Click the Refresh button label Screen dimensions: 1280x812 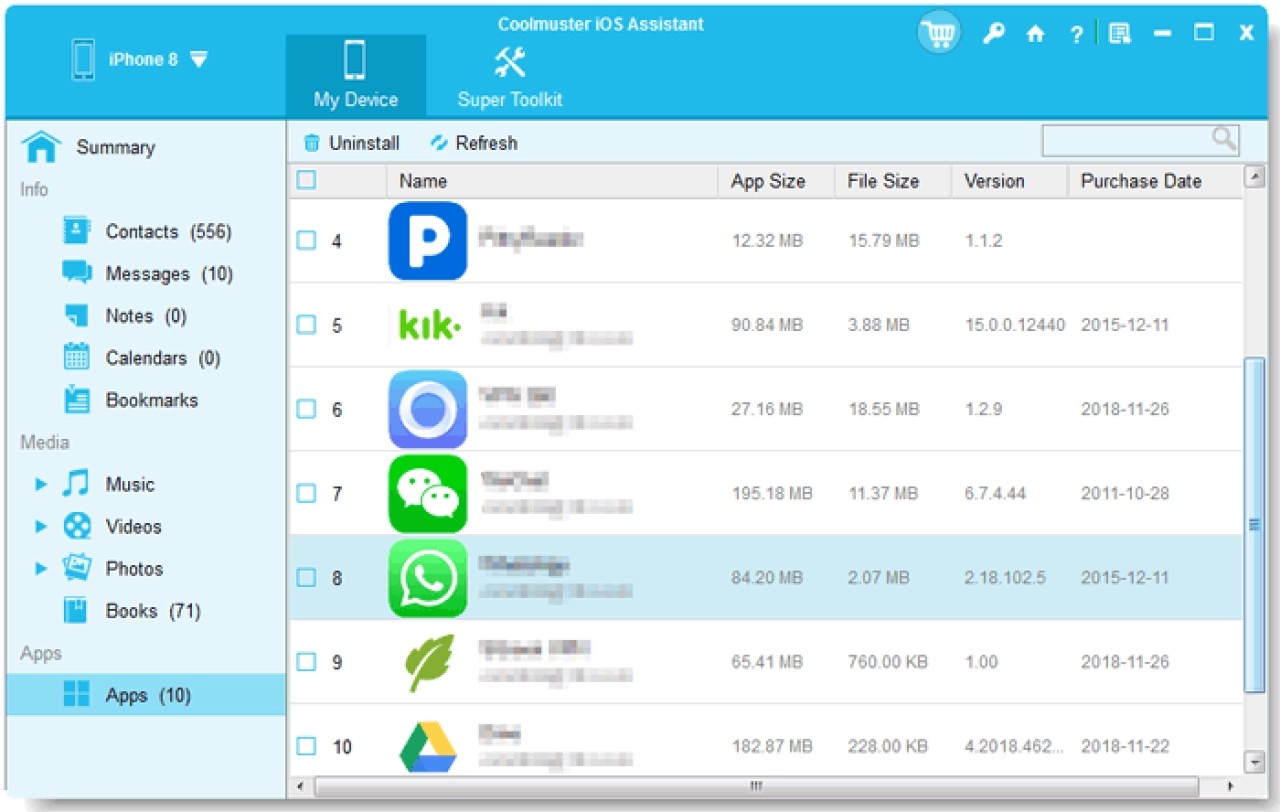coord(487,143)
